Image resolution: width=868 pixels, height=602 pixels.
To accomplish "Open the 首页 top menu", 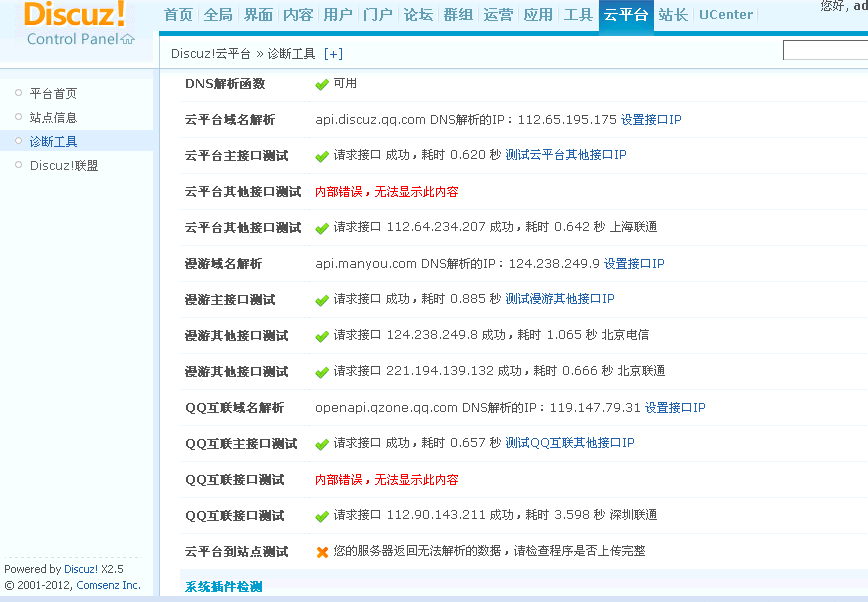I will pyautogui.click(x=178, y=15).
